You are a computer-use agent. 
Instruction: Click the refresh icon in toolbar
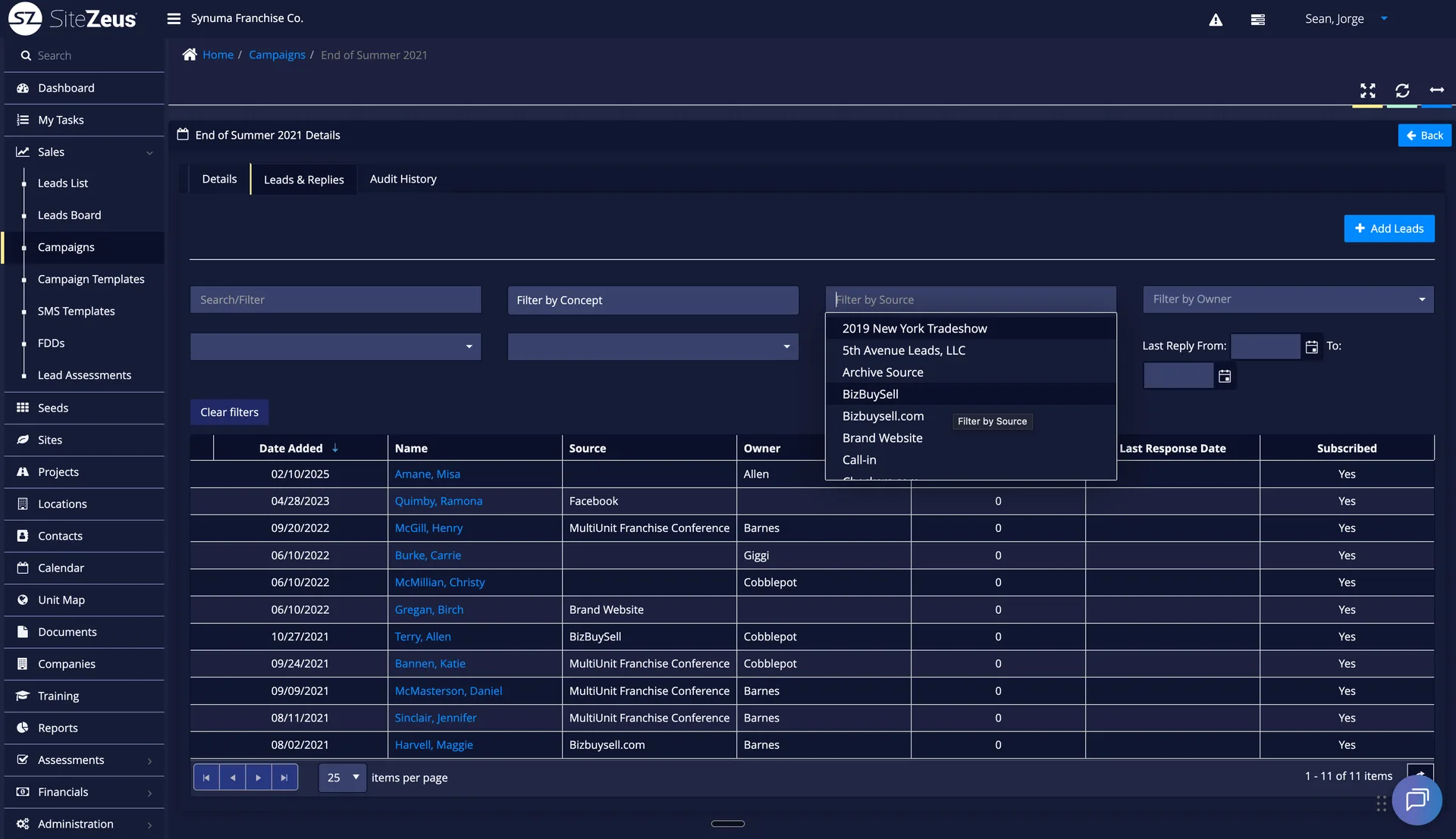coord(1402,91)
